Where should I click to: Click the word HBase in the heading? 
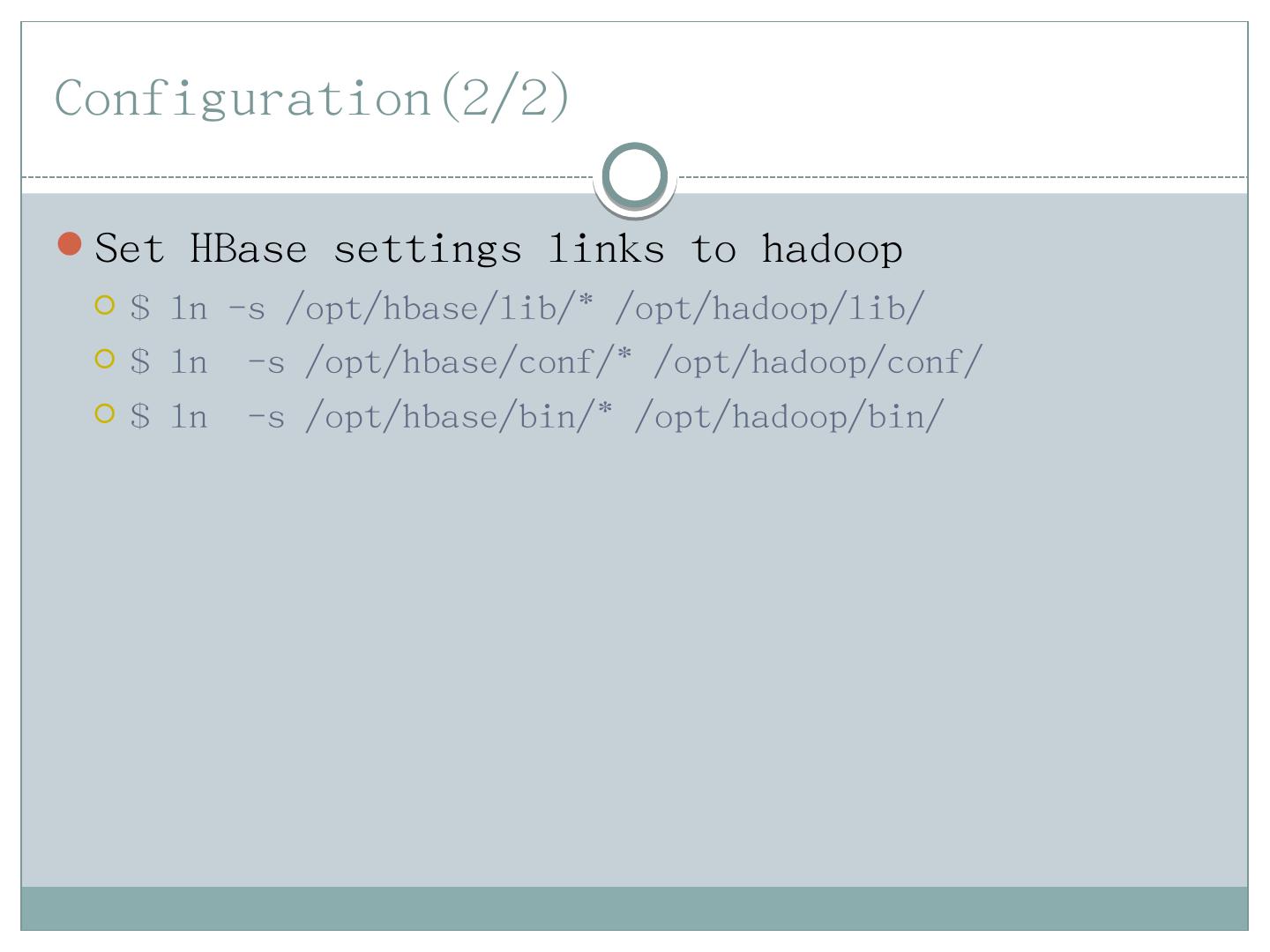pos(249,249)
